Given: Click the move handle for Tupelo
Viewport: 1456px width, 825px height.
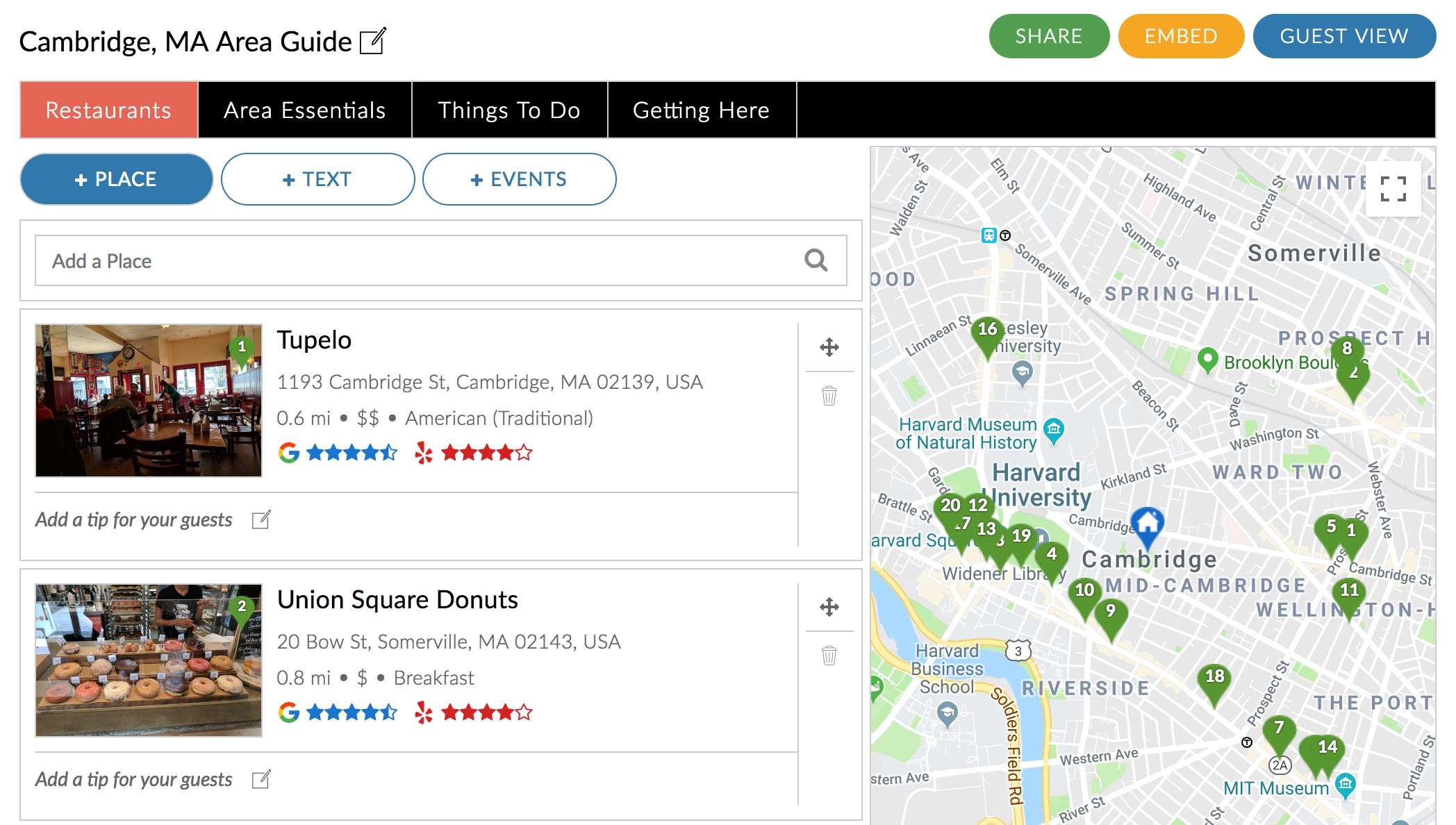Looking at the screenshot, I should 829,347.
